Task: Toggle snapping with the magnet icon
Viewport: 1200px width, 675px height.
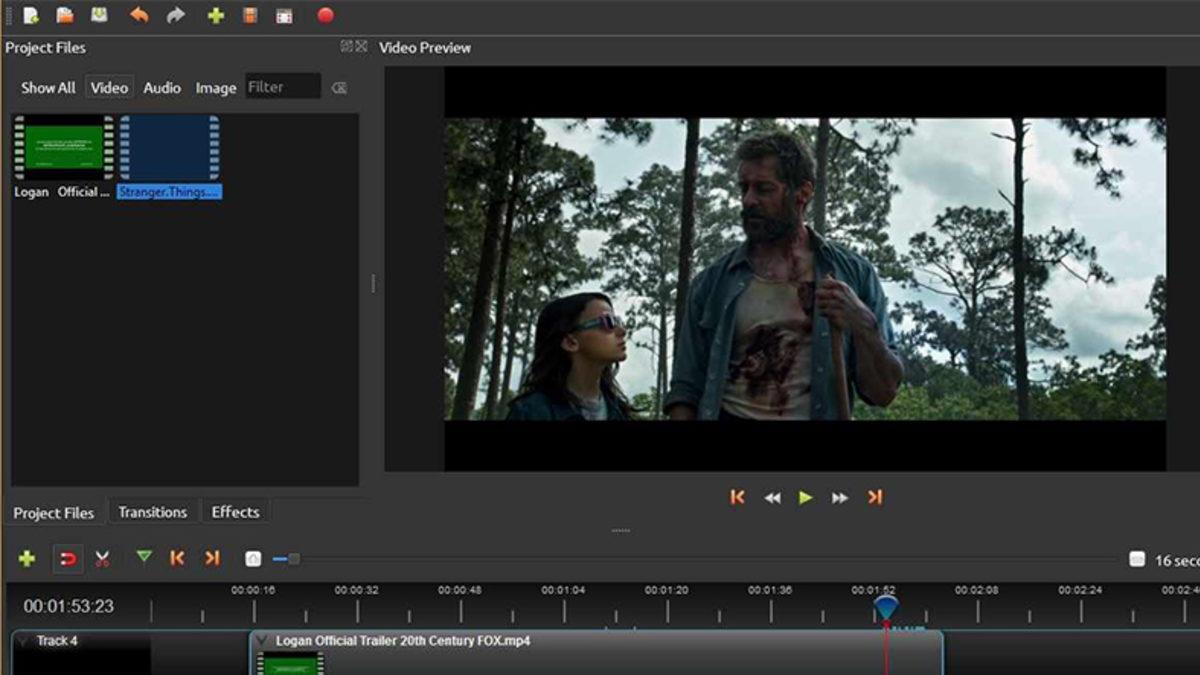Action: (66, 560)
